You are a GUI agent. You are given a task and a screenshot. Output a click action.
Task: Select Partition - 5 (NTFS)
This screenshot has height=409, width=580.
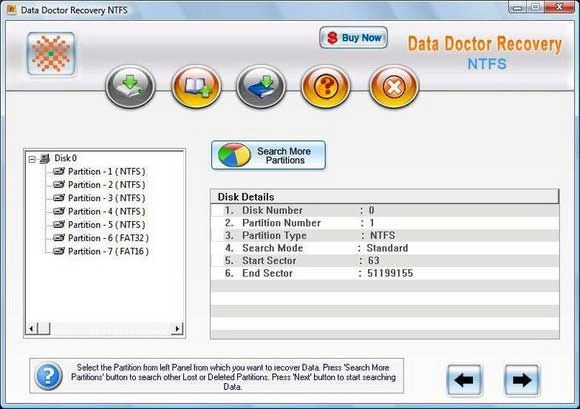(x=107, y=225)
